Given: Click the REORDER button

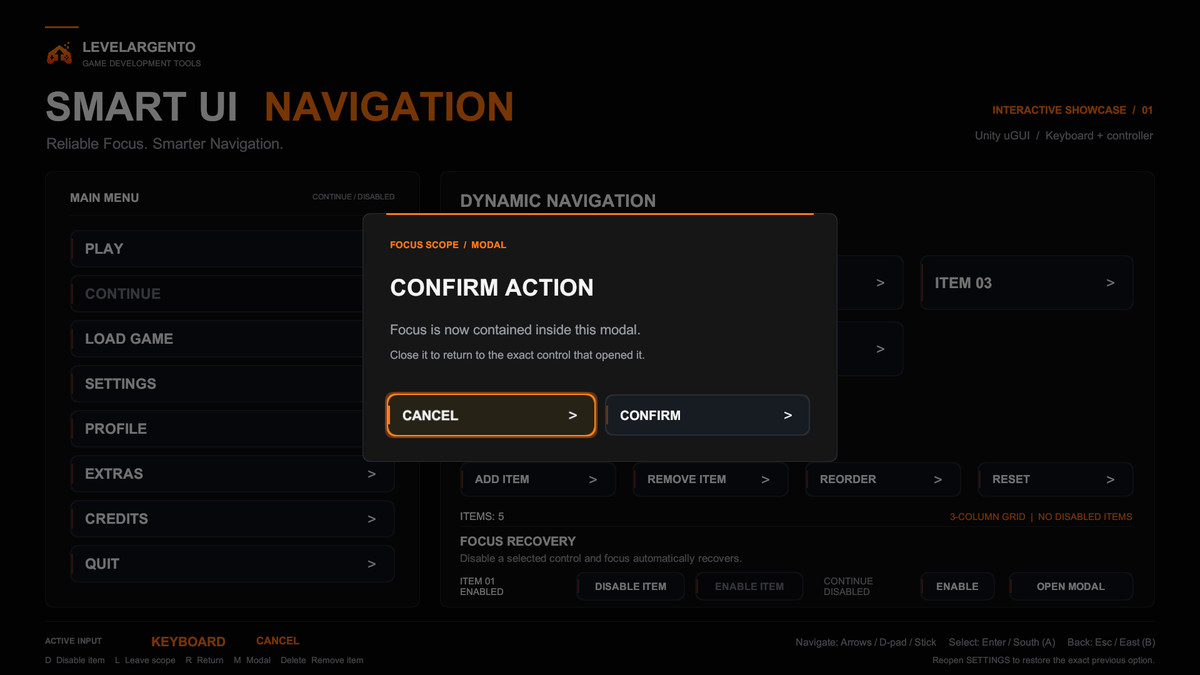Looking at the screenshot, I should click(883, 480).
